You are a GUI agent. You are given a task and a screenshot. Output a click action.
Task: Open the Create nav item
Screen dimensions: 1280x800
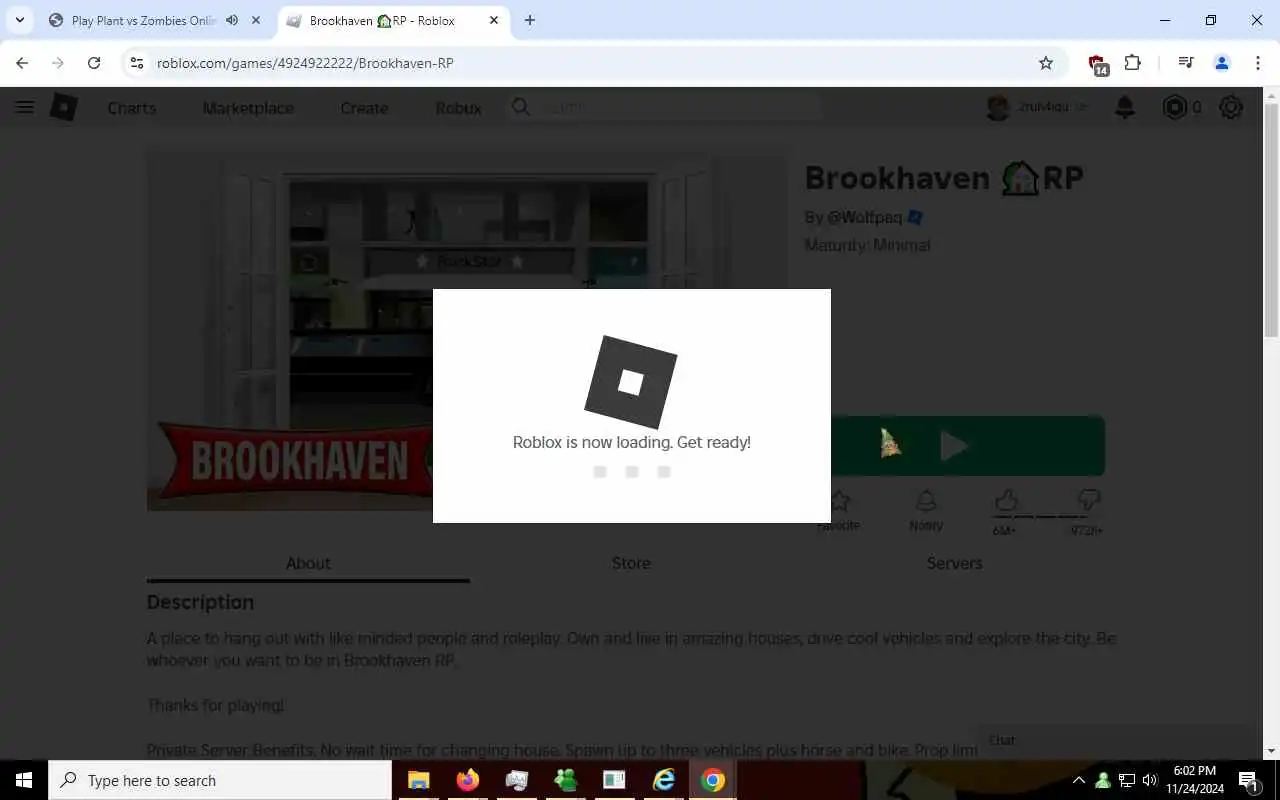364,108
